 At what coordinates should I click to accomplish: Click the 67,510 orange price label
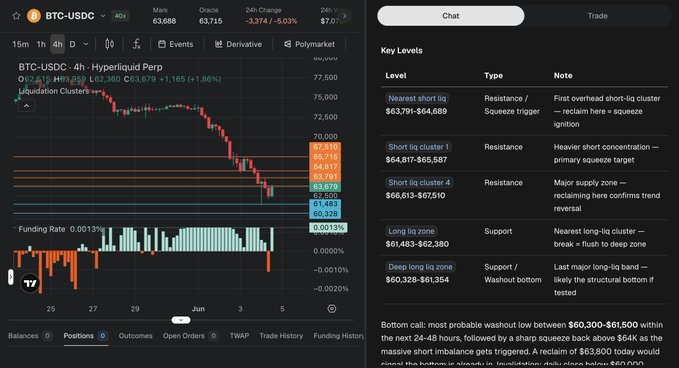click(x=325, y=147)
